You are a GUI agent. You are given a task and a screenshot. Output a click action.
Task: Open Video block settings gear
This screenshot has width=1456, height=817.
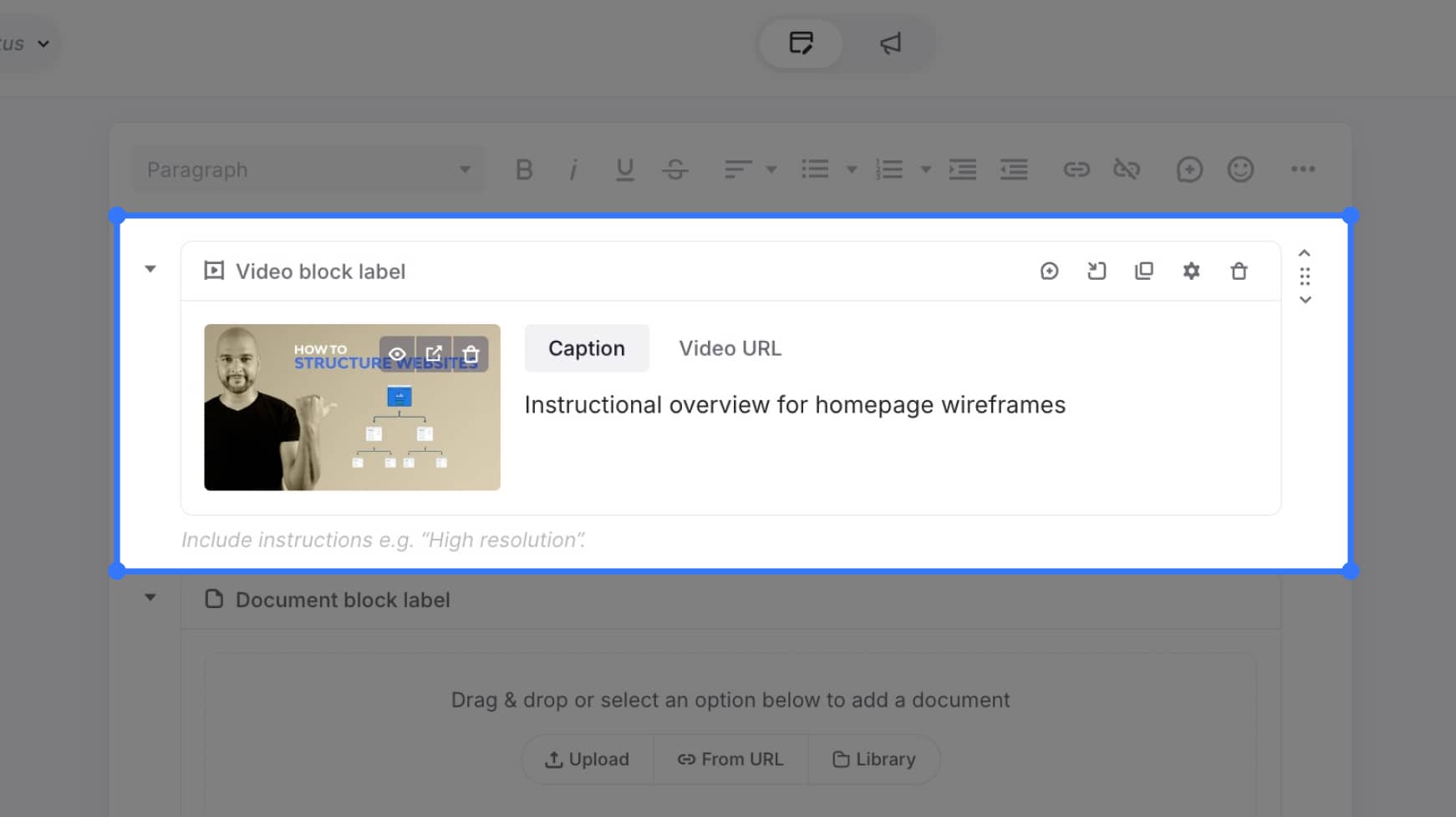[x=1191, y=271]
